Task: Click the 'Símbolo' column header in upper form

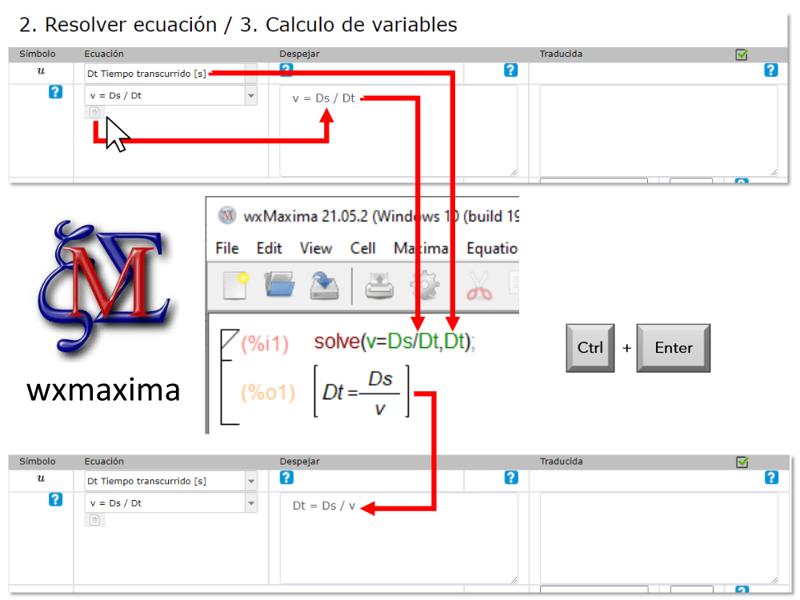Action: pos(37,54)
